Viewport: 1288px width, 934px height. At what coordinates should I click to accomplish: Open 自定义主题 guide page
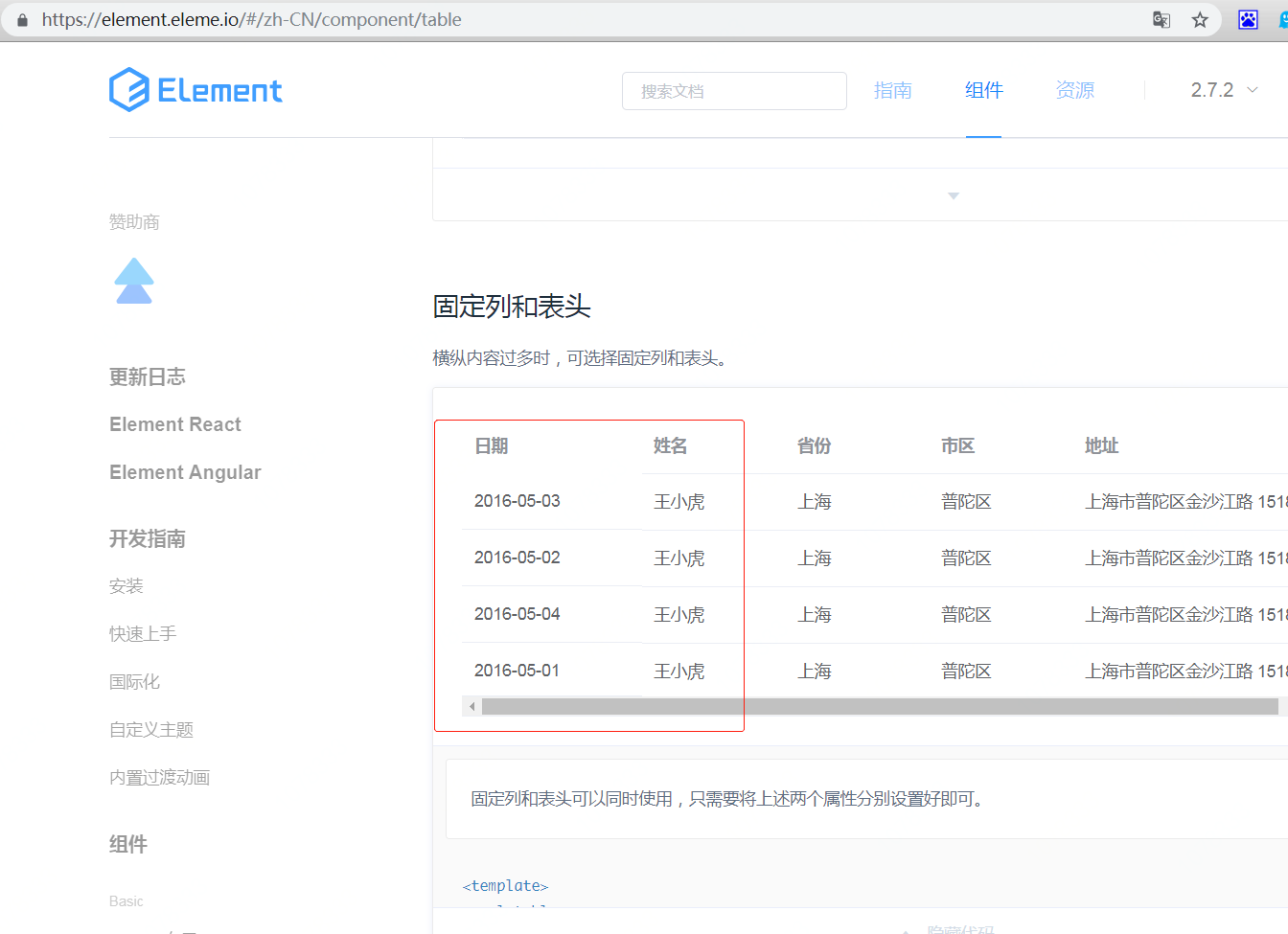[151, 729]
